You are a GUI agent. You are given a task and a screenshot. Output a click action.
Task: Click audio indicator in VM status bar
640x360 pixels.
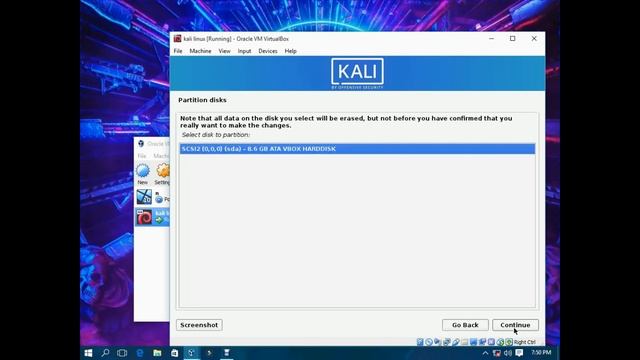pyautogui.click(x=438, y=342)
